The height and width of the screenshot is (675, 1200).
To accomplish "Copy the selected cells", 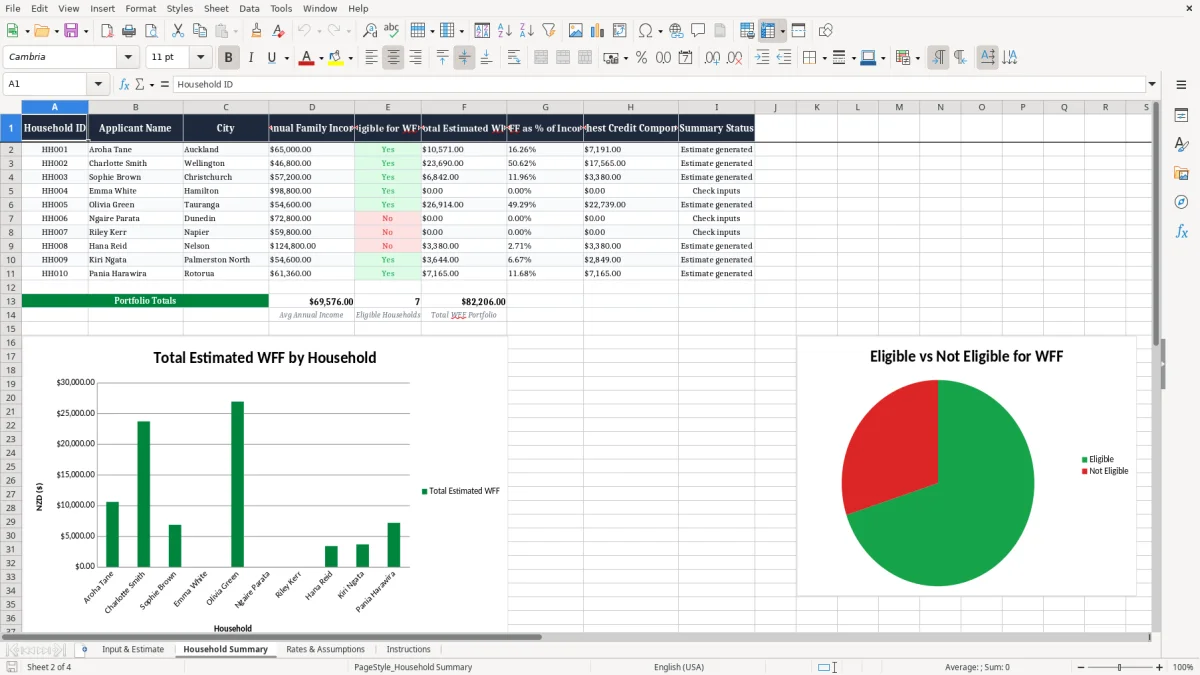I will click(198, 31).
